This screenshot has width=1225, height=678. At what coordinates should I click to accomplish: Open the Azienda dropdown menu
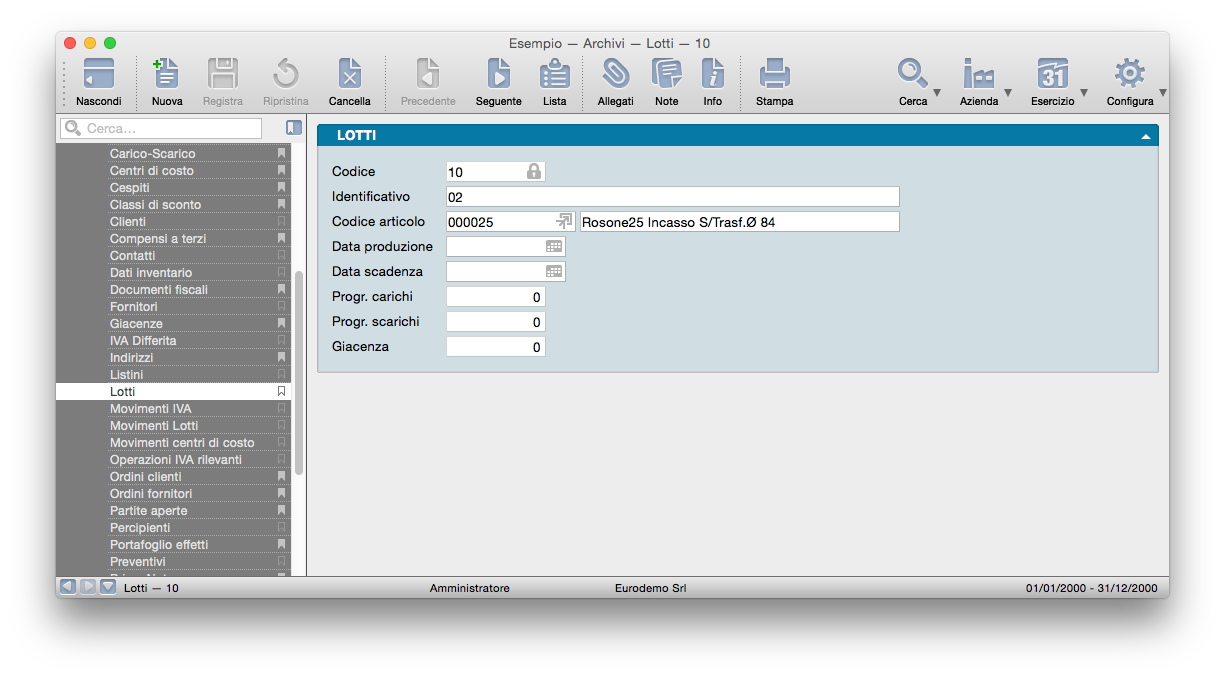[x=1007, y=95]
